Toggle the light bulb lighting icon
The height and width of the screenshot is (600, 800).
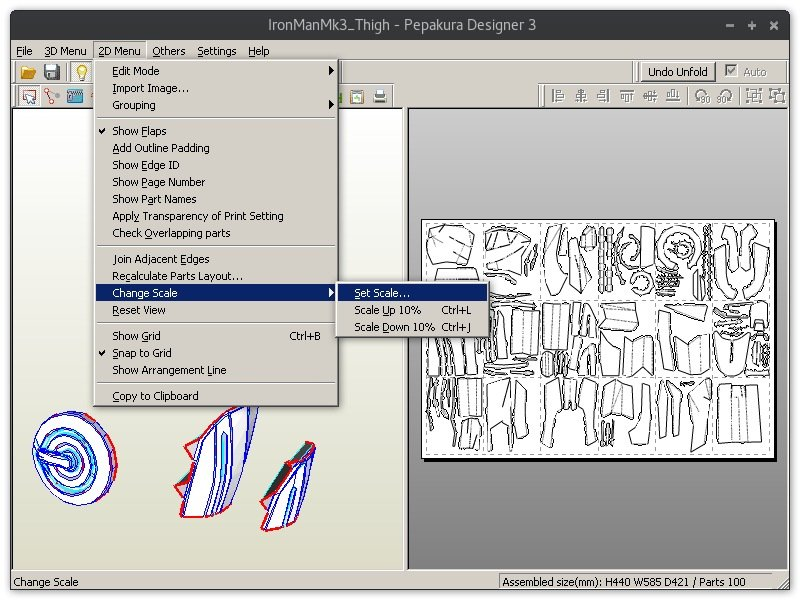click(x=81, y=72)
